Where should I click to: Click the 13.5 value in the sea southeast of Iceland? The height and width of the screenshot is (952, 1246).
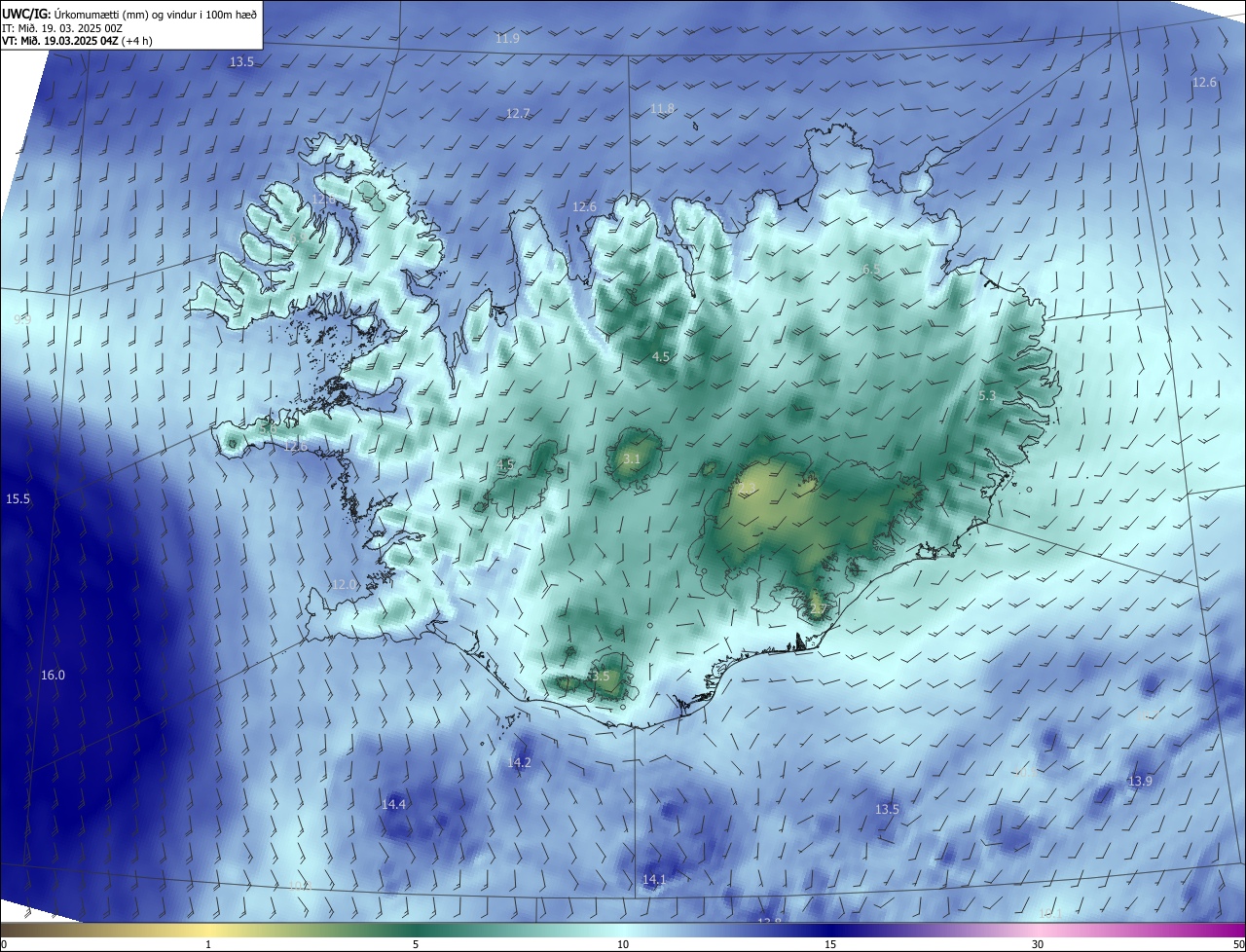click(x=887, y=810)
